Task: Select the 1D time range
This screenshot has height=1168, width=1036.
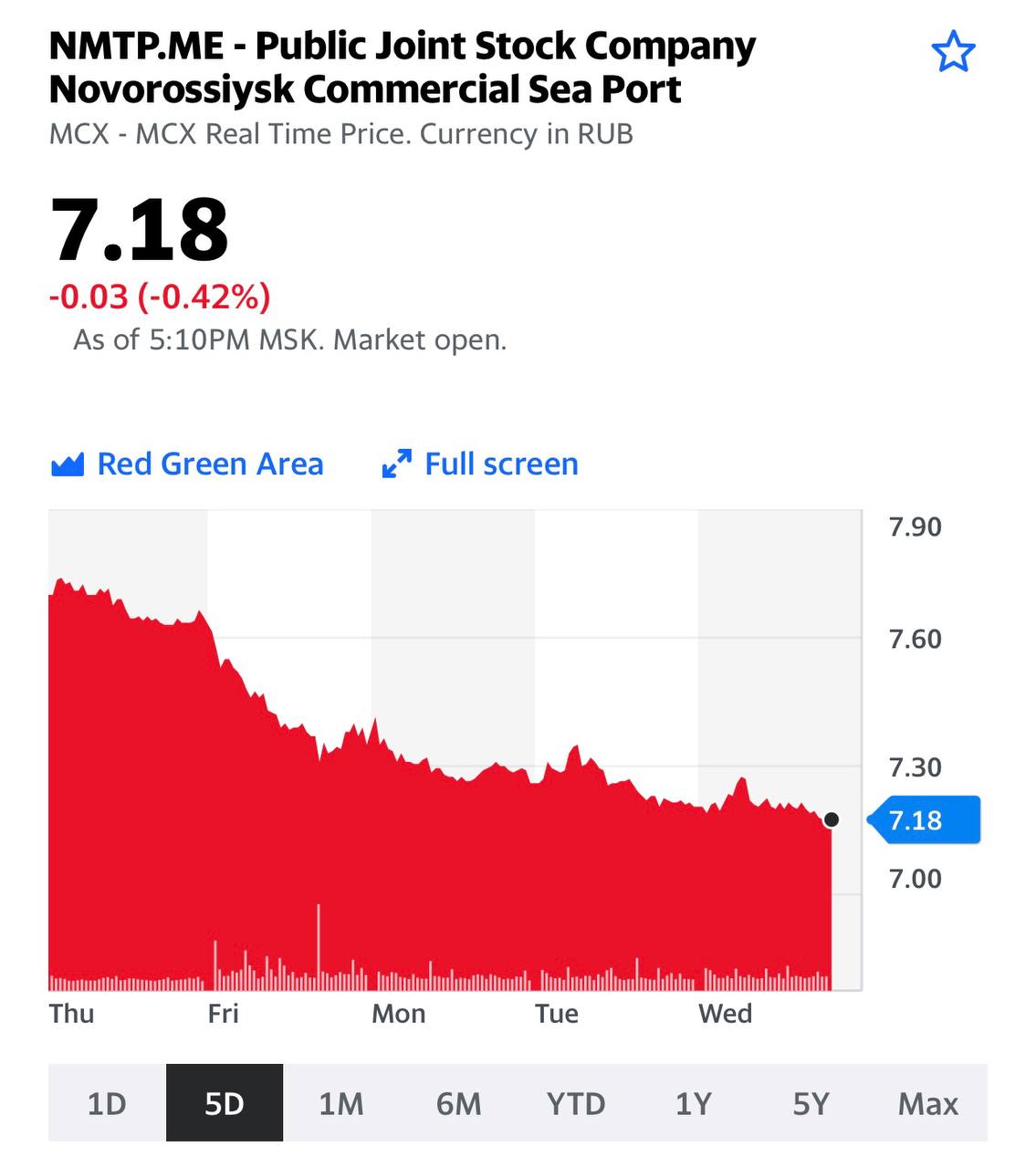Action: coord(107,1103)
